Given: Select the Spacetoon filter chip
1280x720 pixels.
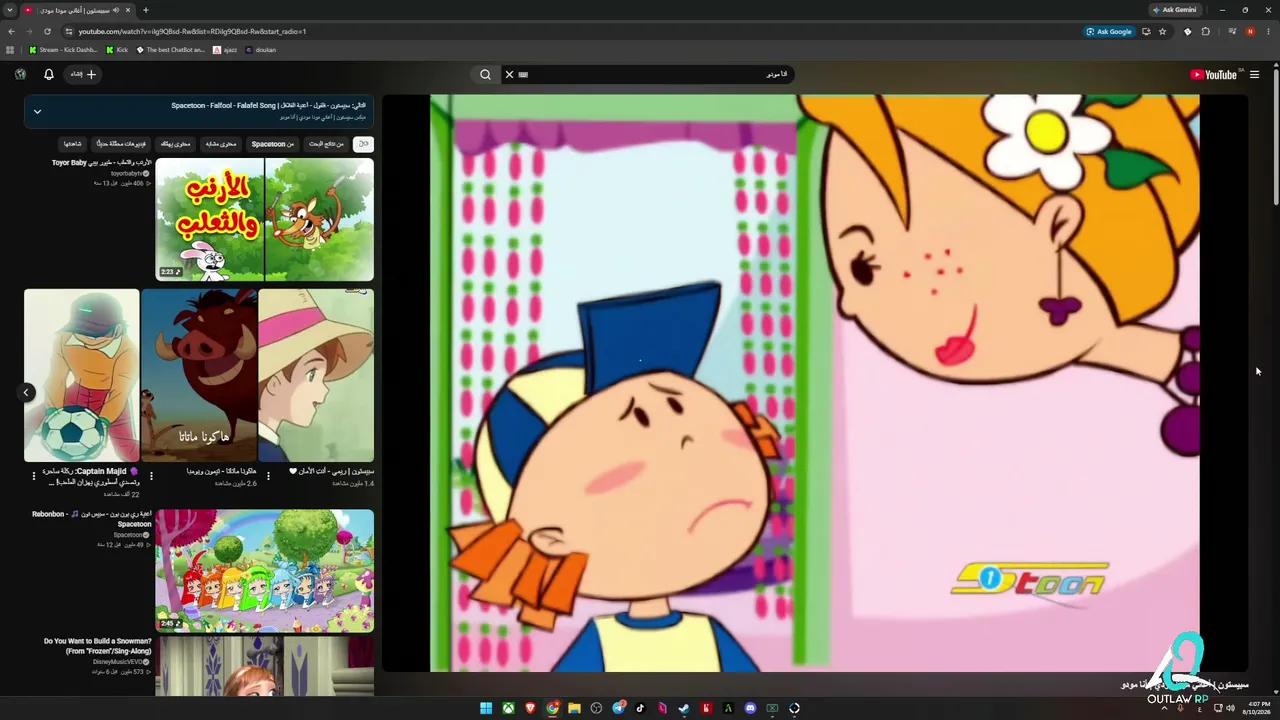Looking at the screenshot, I should pos(272,144).
